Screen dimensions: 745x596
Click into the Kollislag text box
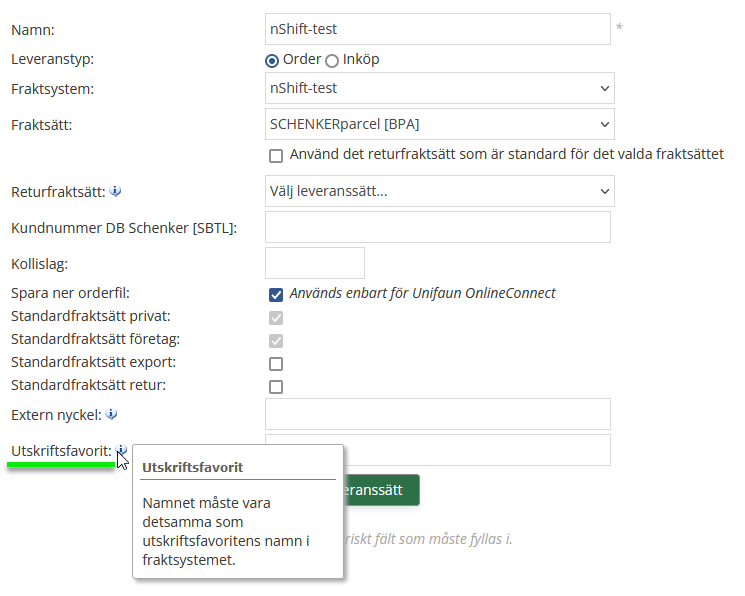click(314, 263)
